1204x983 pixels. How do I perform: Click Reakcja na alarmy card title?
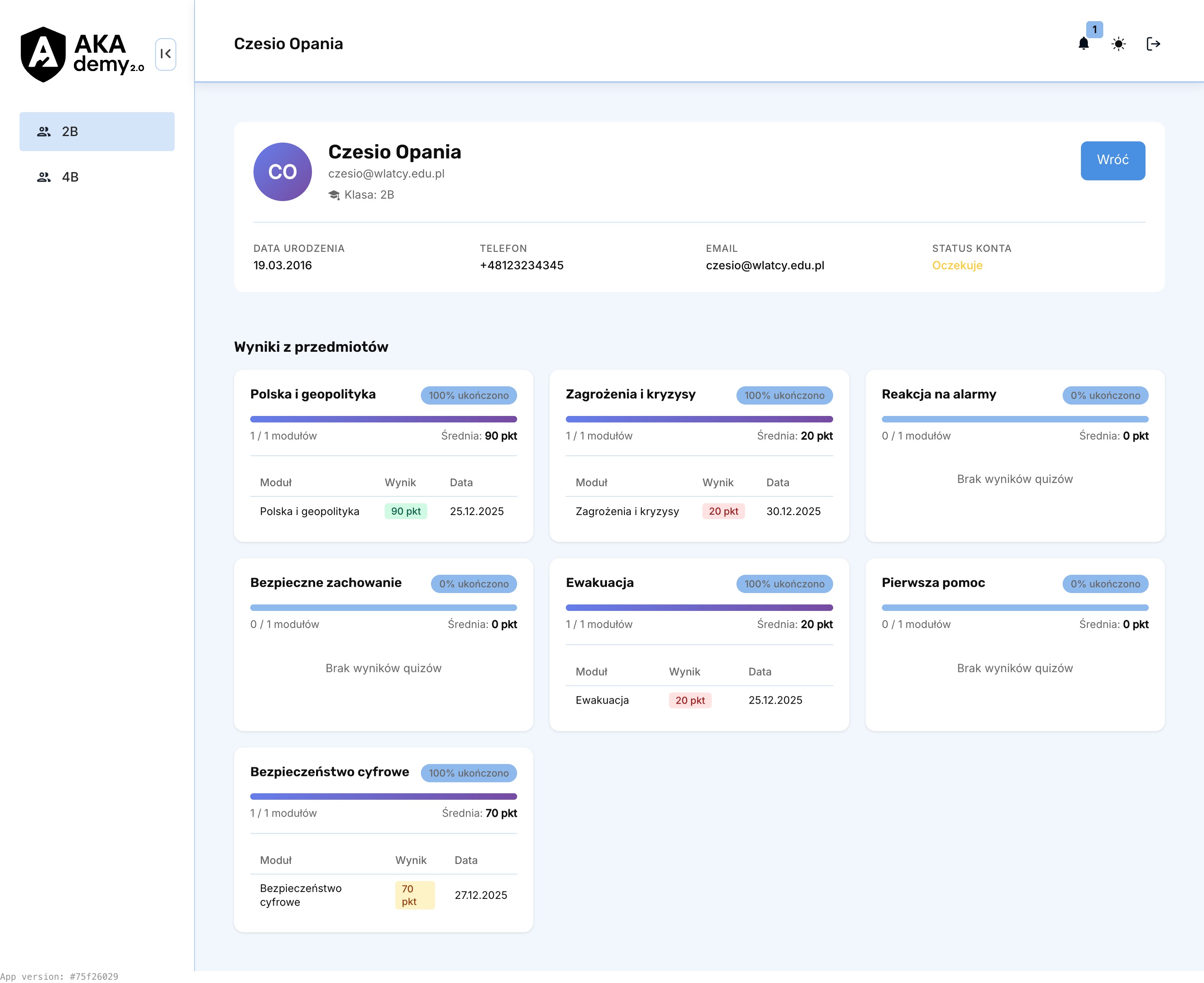pos(938,394)
